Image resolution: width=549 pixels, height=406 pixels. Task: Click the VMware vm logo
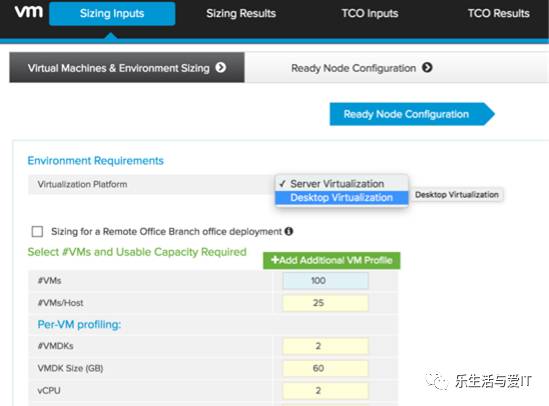click(29, 11)
